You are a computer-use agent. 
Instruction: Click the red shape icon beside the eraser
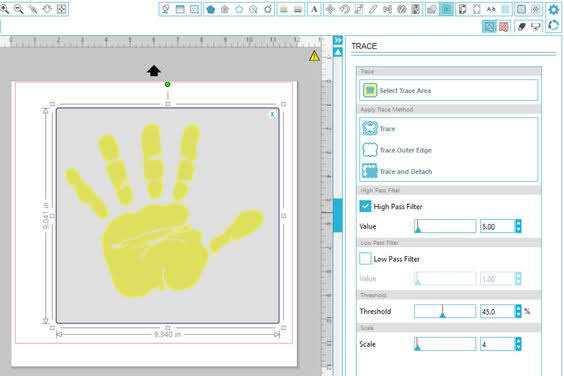504,26
